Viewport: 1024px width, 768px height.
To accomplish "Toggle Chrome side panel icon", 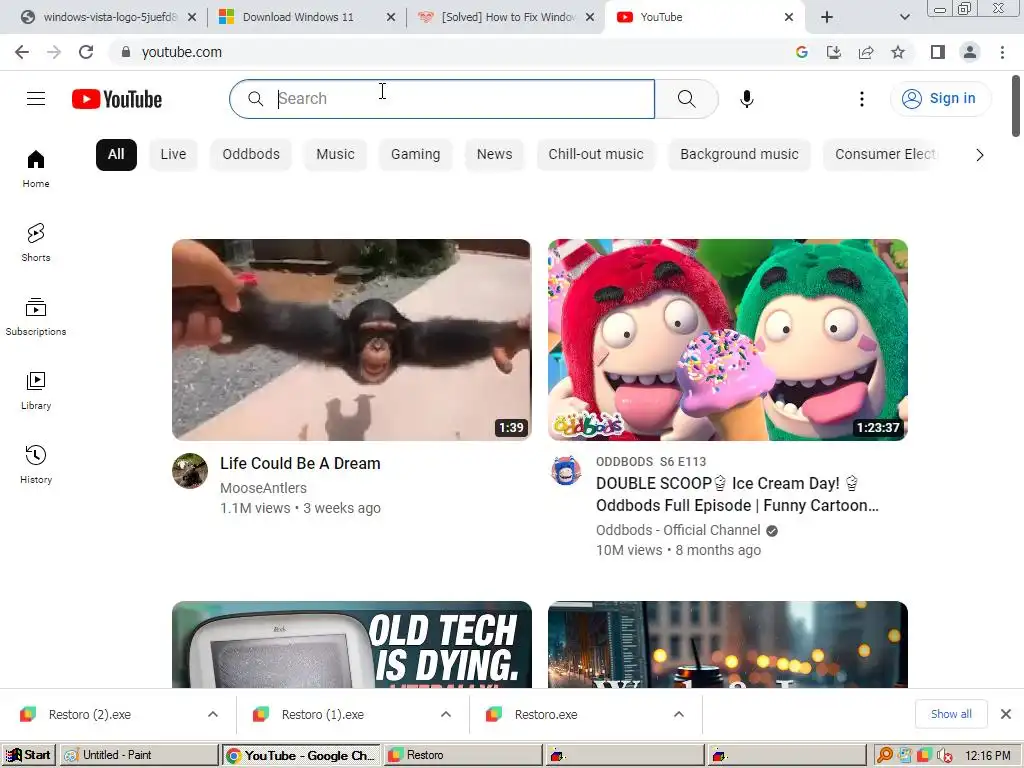I will coord(938,52).
